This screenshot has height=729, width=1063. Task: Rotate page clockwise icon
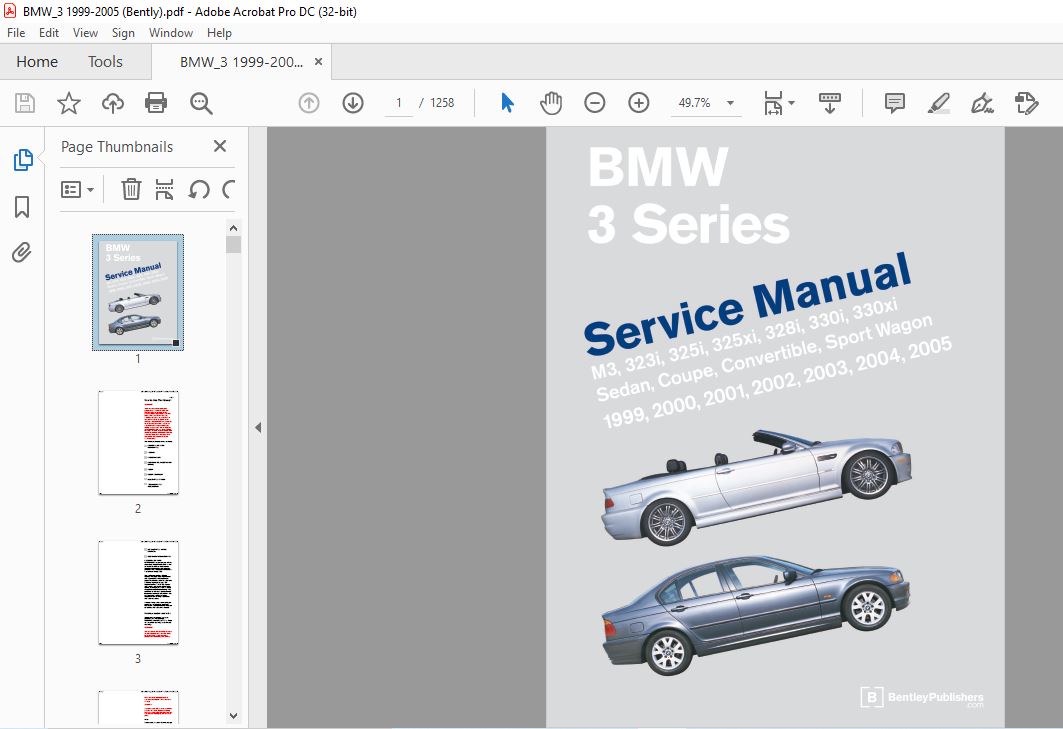tap(229, 189)
